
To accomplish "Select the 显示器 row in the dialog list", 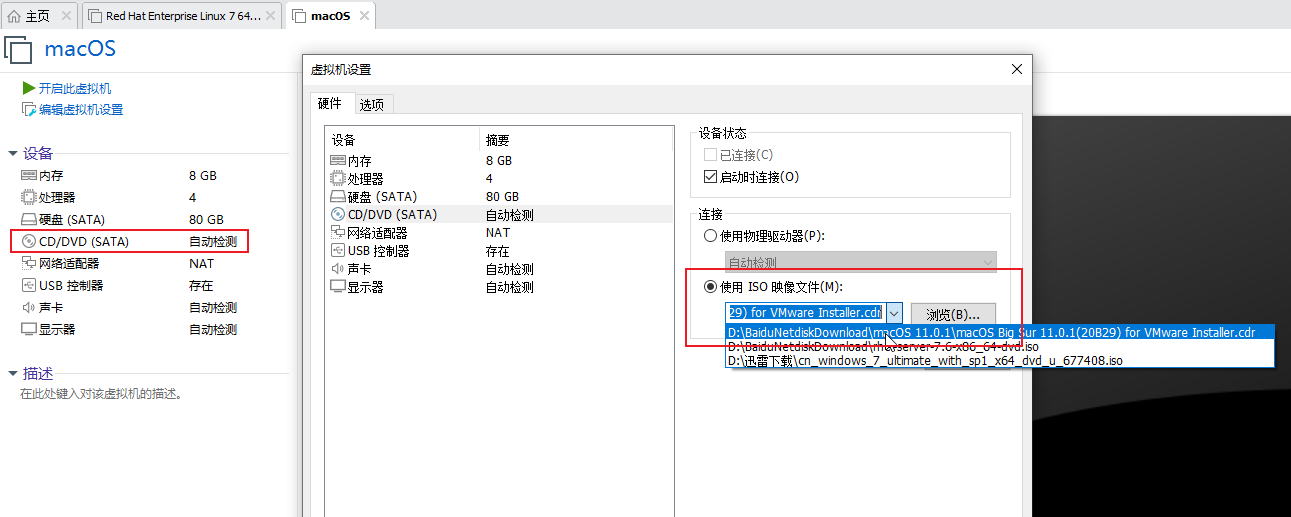I will (x=500, y=287).
